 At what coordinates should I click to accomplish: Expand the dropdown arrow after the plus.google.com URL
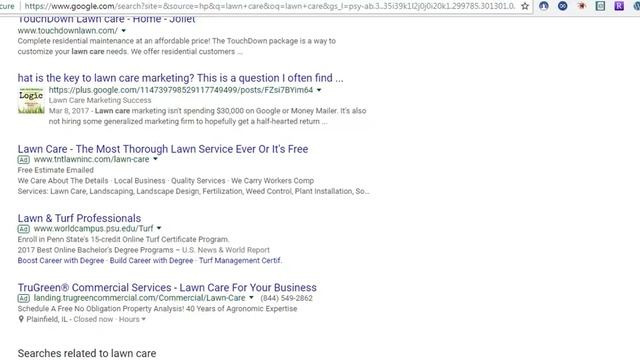319,90
